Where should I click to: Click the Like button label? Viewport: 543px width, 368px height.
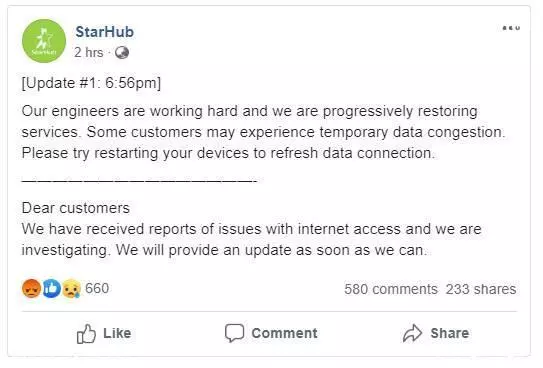pos(117,333)
